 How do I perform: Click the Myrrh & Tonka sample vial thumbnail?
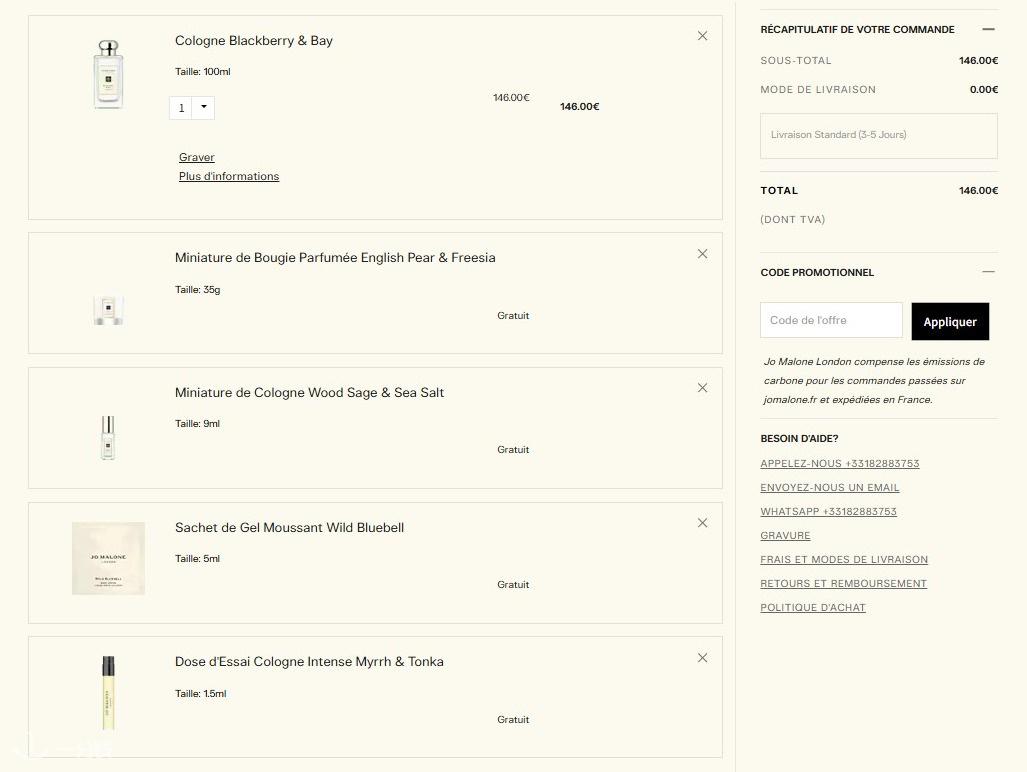coord(108,693)
